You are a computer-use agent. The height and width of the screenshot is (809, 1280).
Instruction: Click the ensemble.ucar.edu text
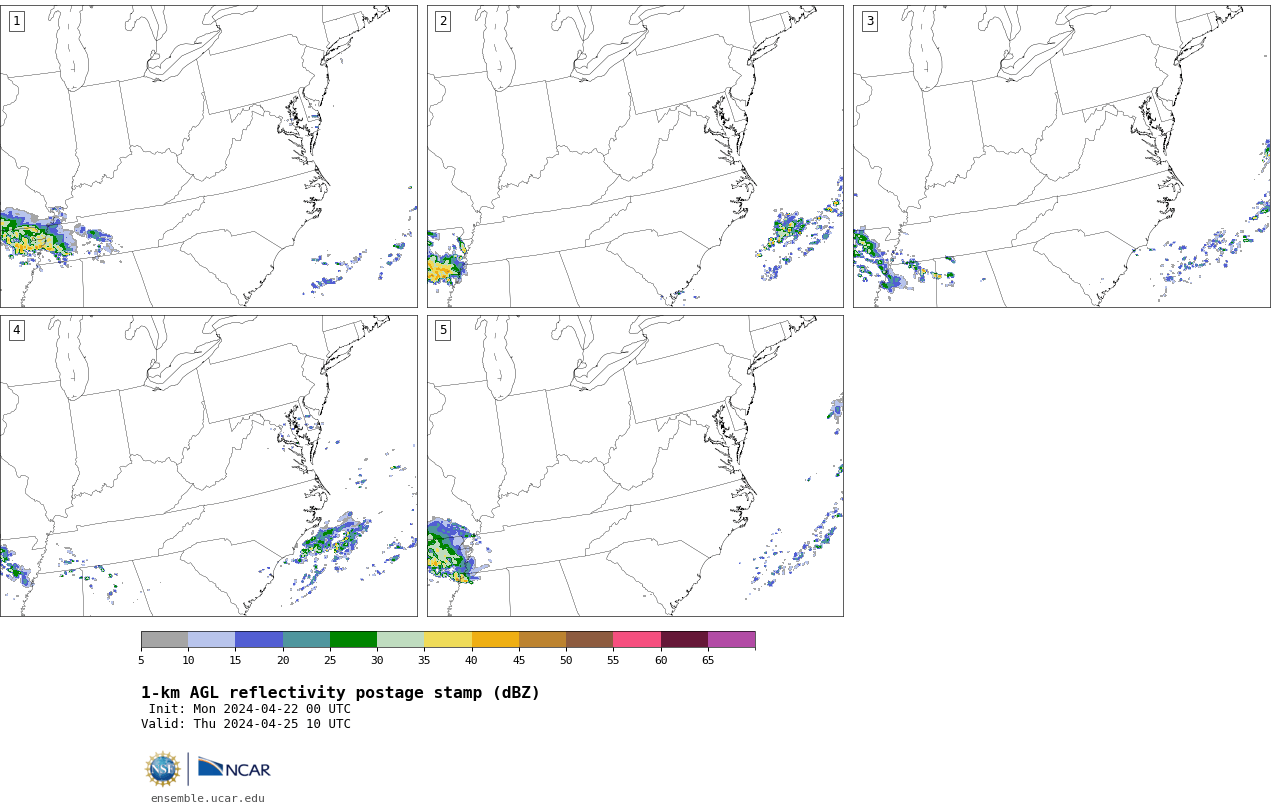coord(208,799)
